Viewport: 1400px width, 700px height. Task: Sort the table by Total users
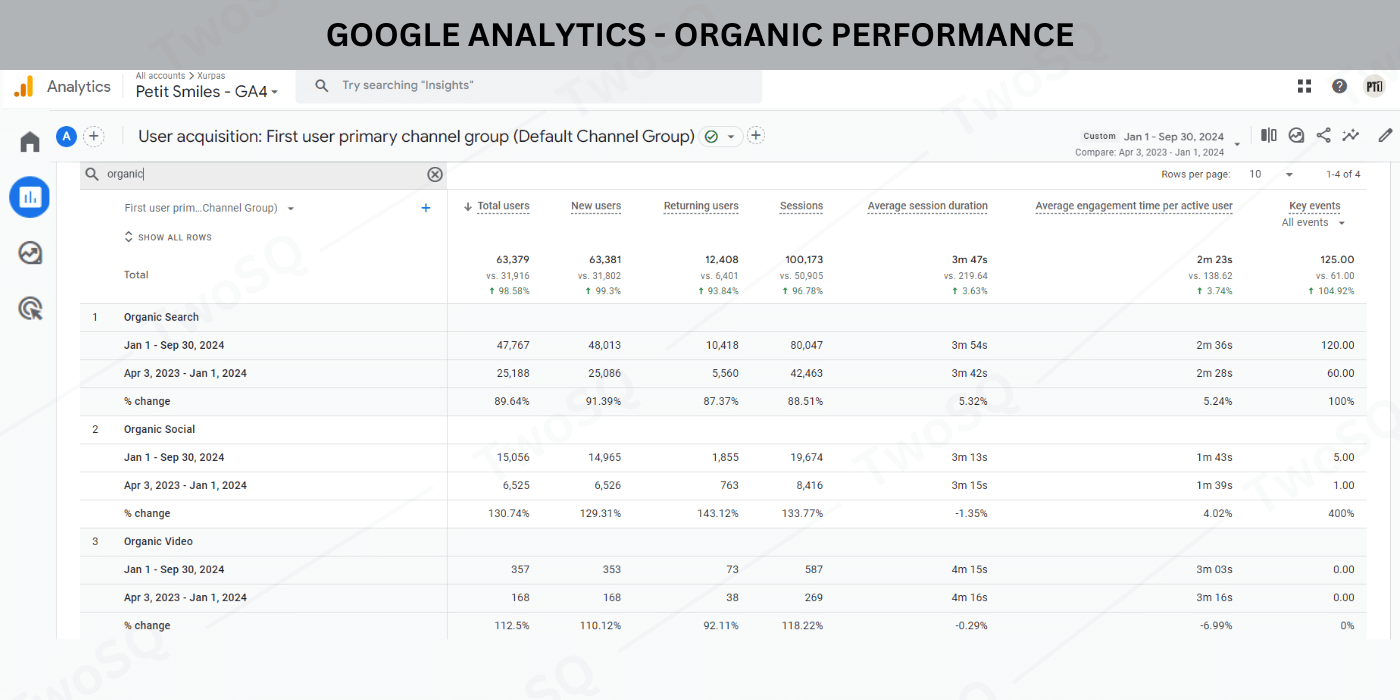click(497, 206)
